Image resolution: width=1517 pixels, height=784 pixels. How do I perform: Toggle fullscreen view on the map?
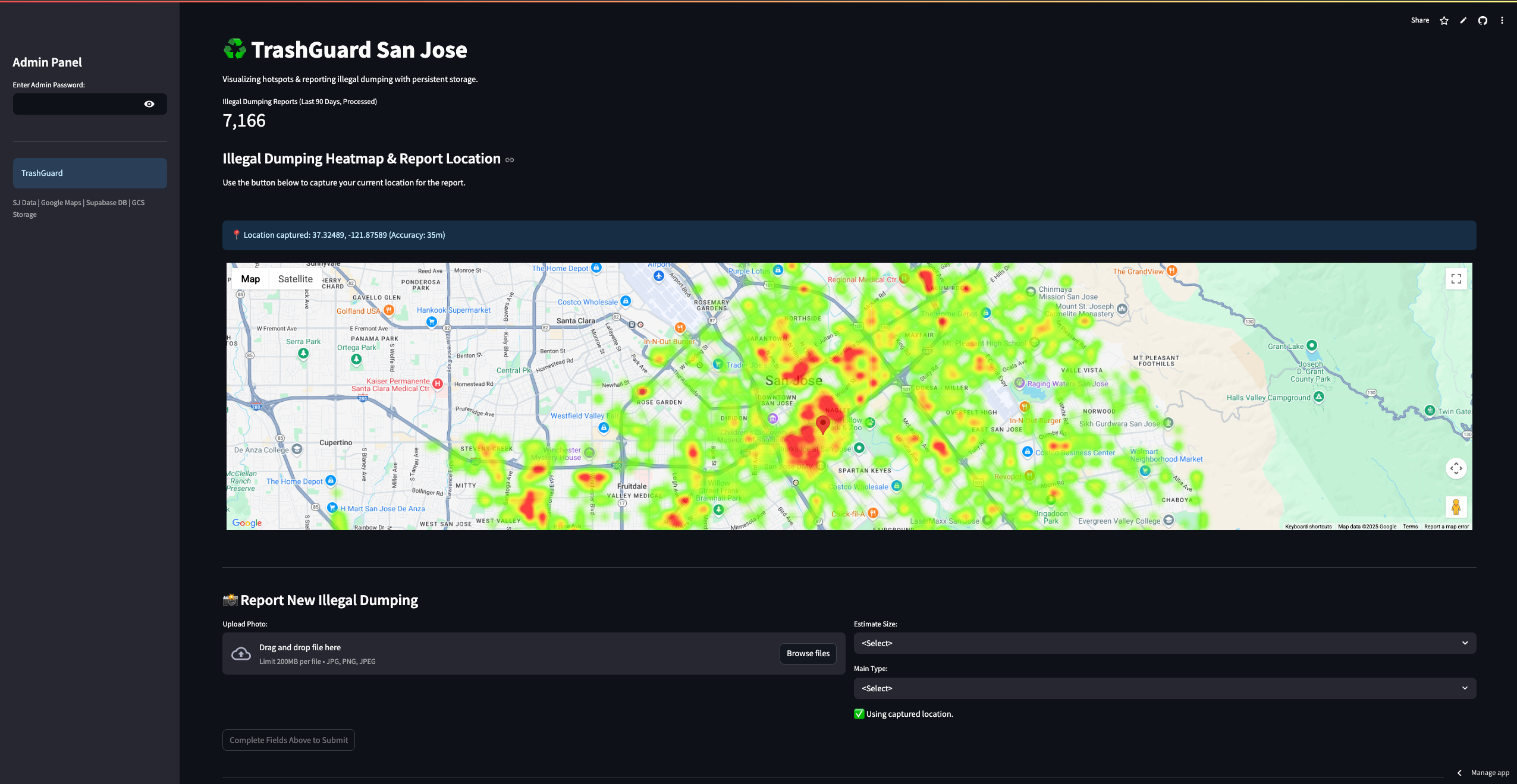[x=1456, y=279]
